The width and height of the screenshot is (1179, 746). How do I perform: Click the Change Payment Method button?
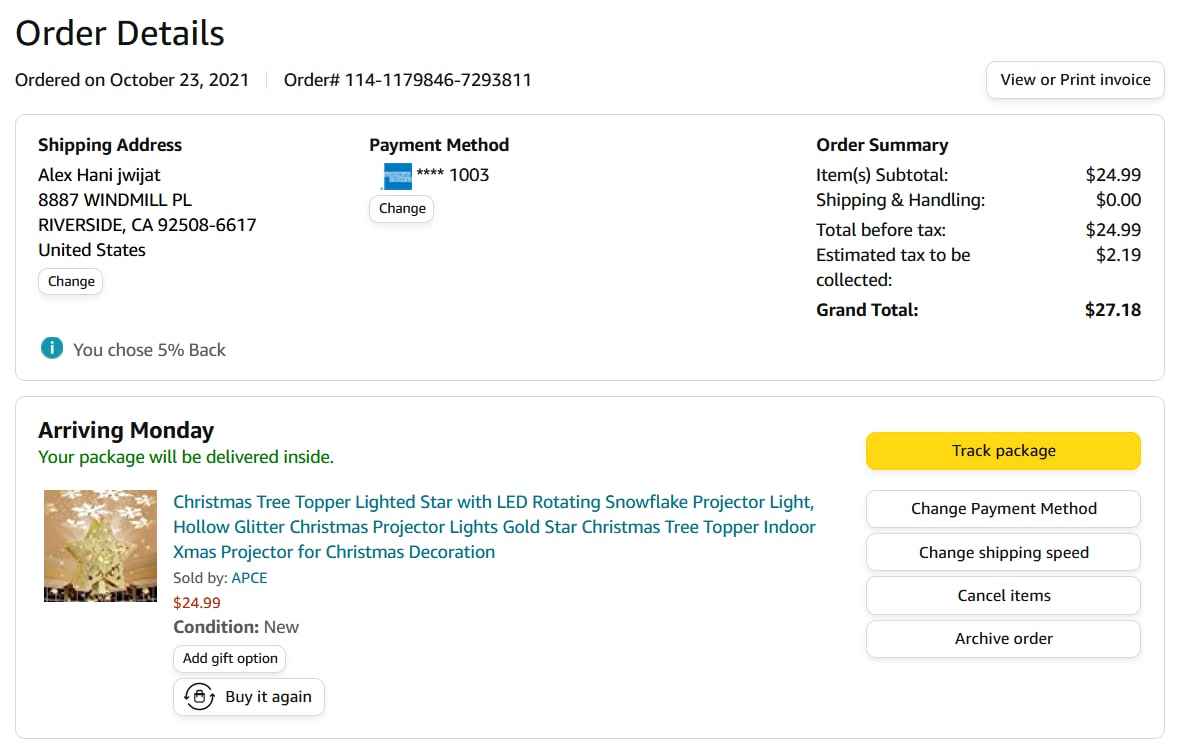point(1003,509)
